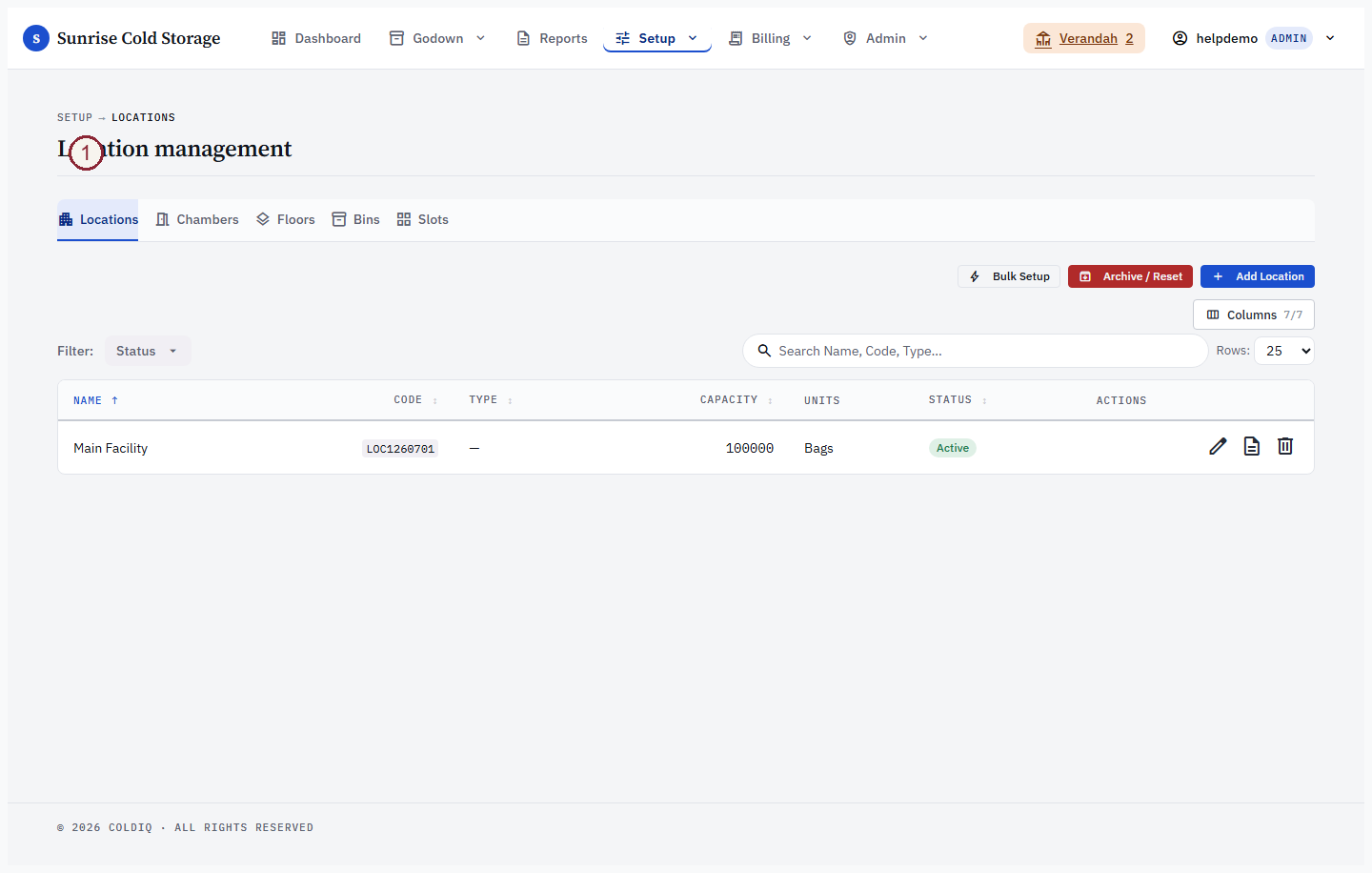Click the LOC1260701 code badge
The image size is (1372, 873).
[400, 449]
